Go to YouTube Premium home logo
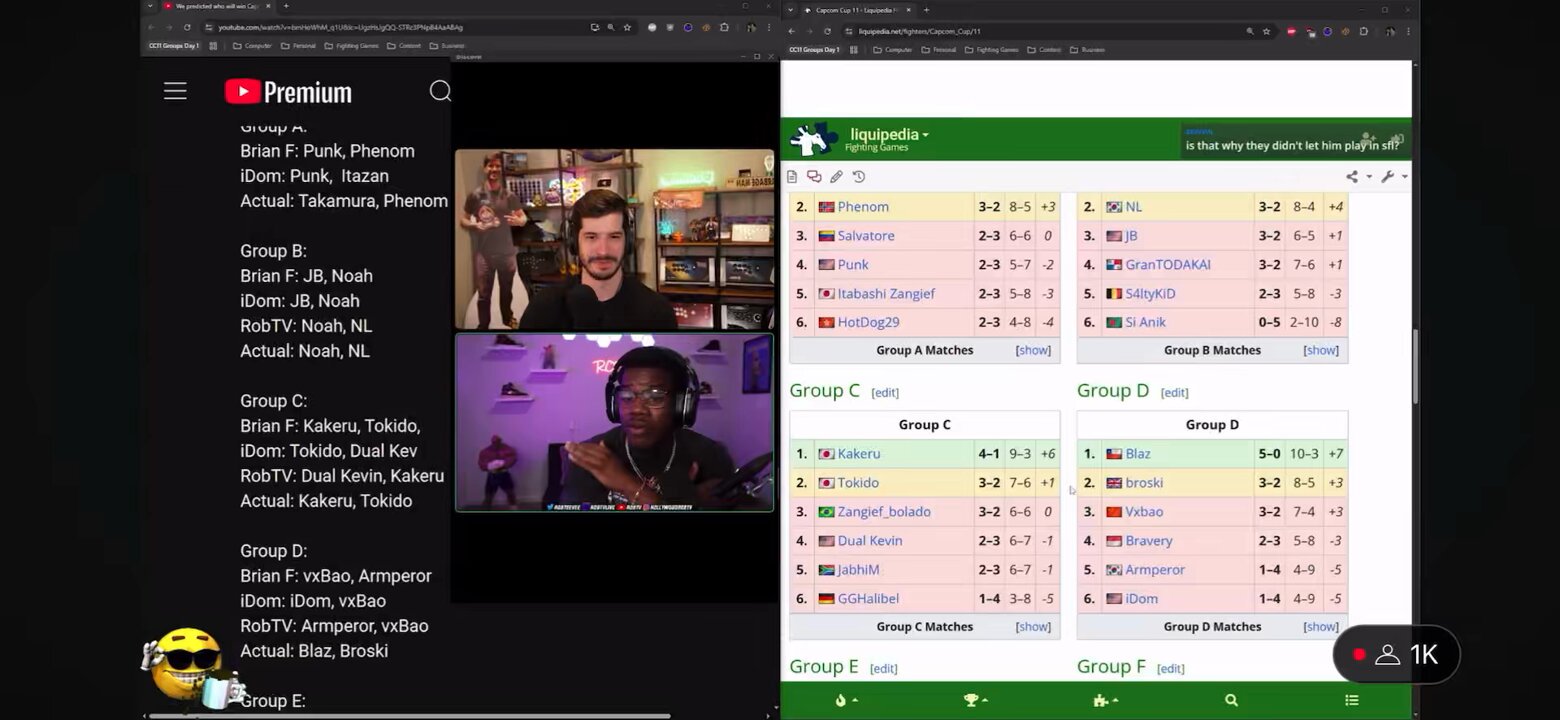The height and width of the screenshot is (720, 1560). [x=288, y=92]
